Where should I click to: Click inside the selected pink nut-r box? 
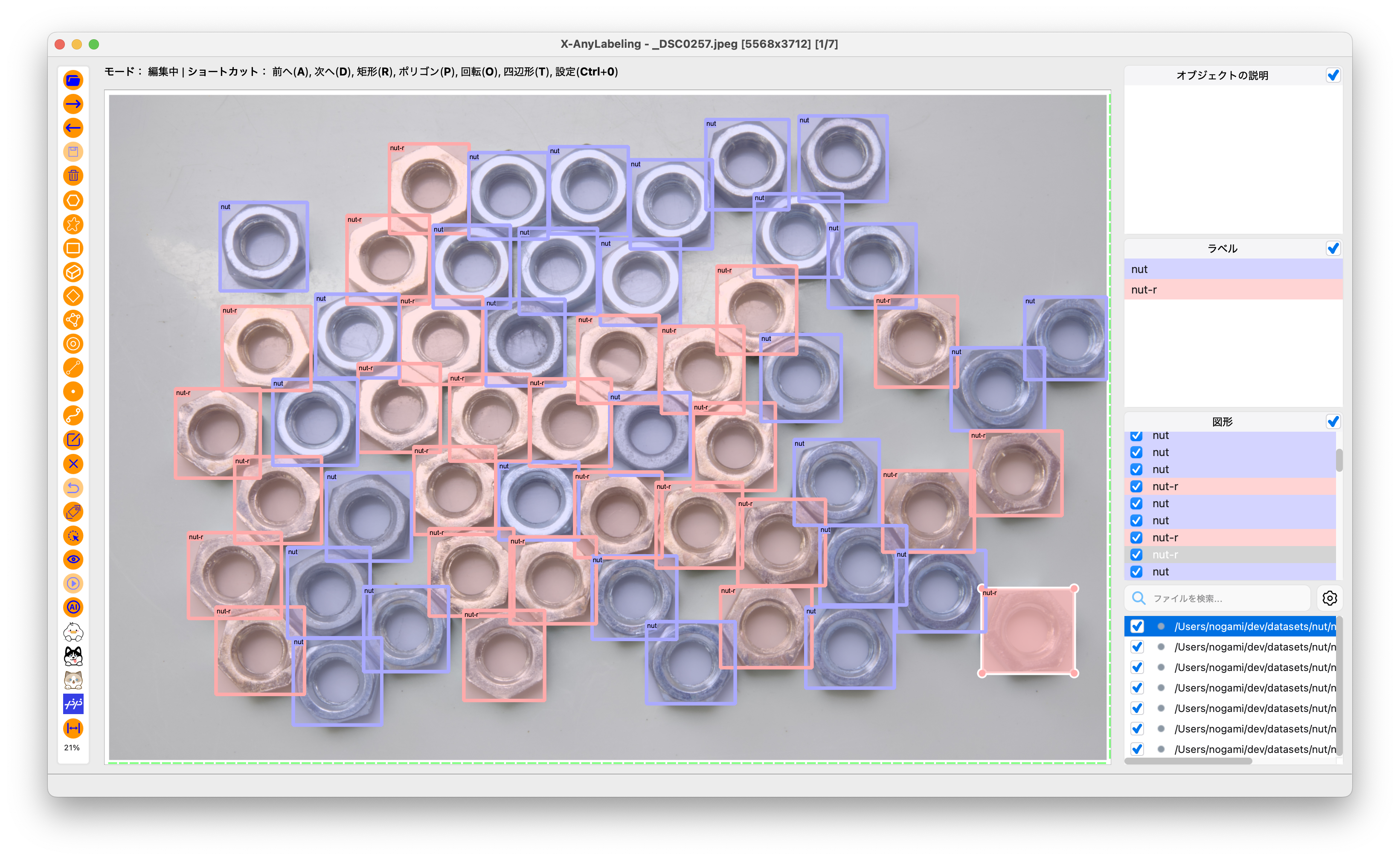1028,631
